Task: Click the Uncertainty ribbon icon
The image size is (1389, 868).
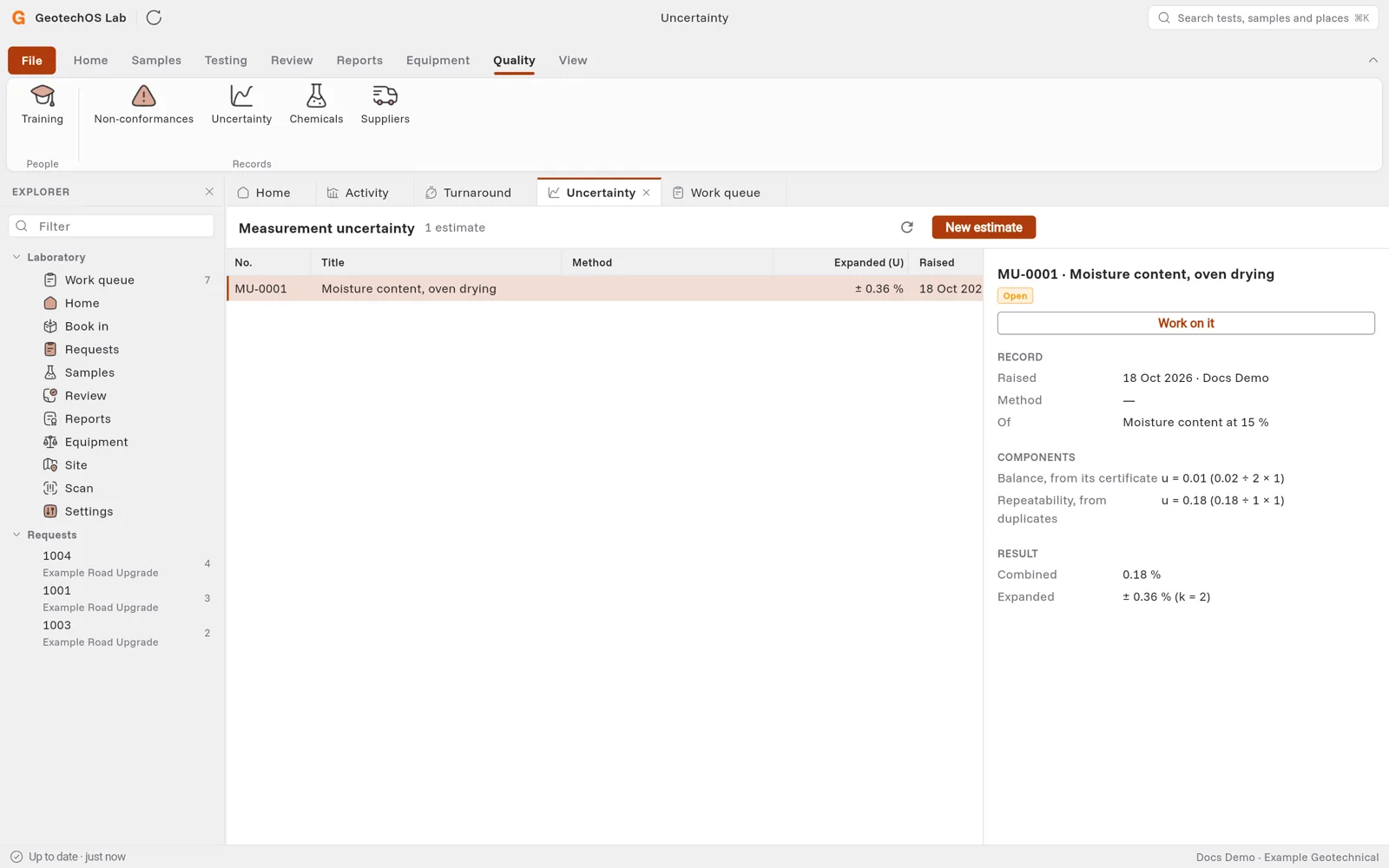Action: 241,105
